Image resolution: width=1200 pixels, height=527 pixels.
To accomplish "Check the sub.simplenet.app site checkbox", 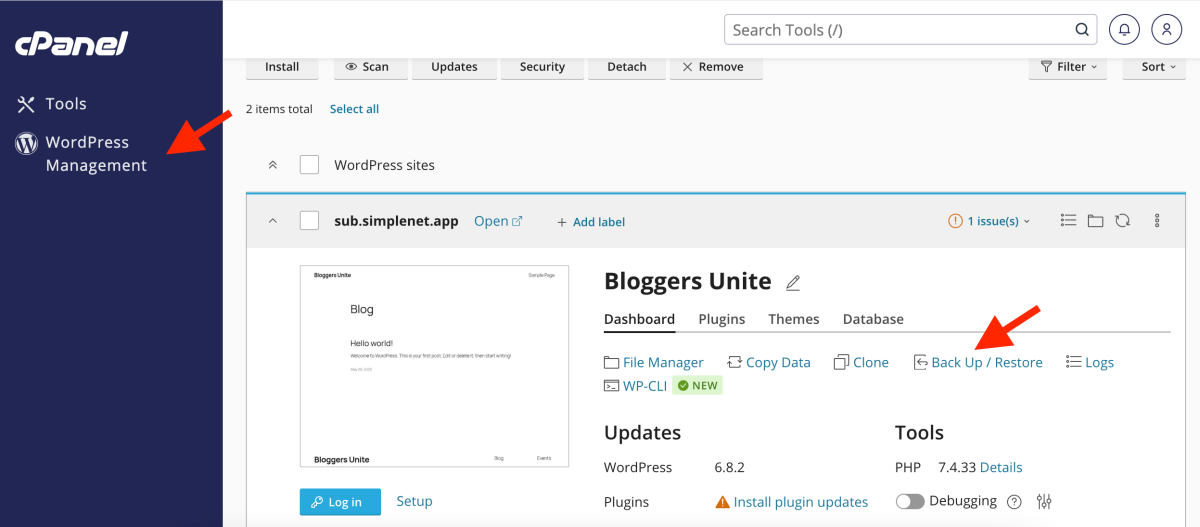I will pos(309,221).
